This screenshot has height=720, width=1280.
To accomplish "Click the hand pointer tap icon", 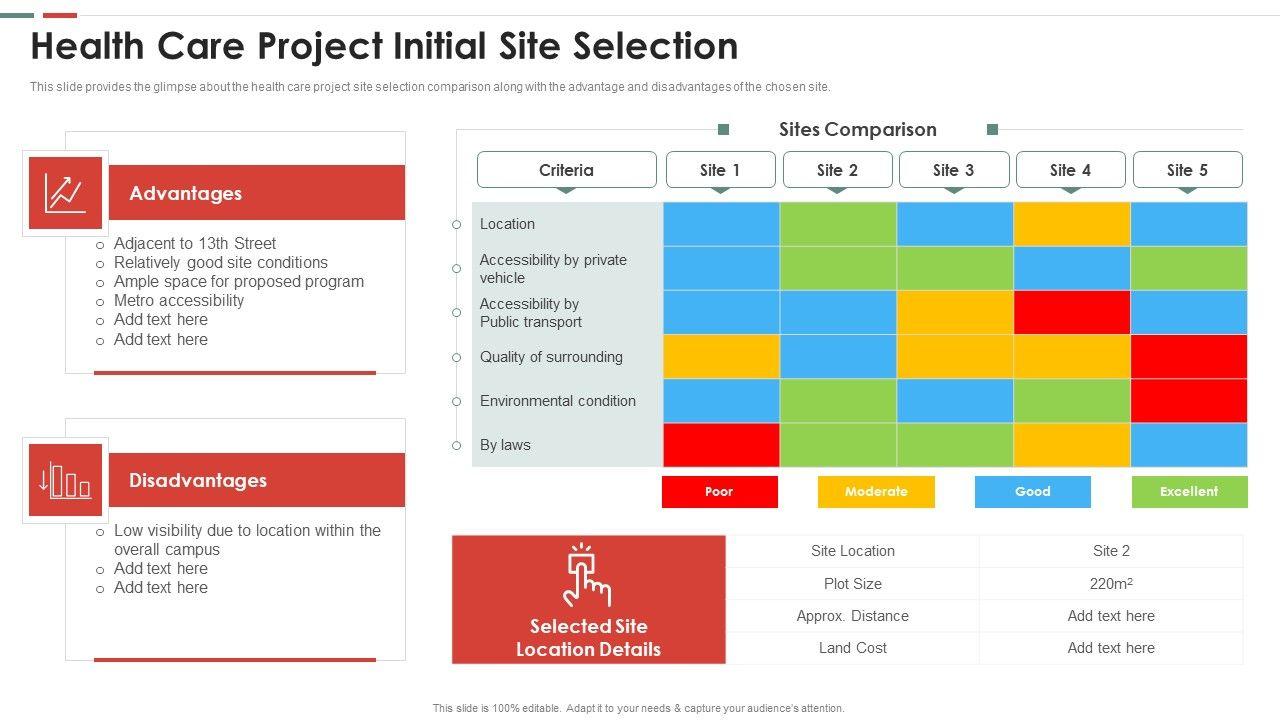I will 587,576.
